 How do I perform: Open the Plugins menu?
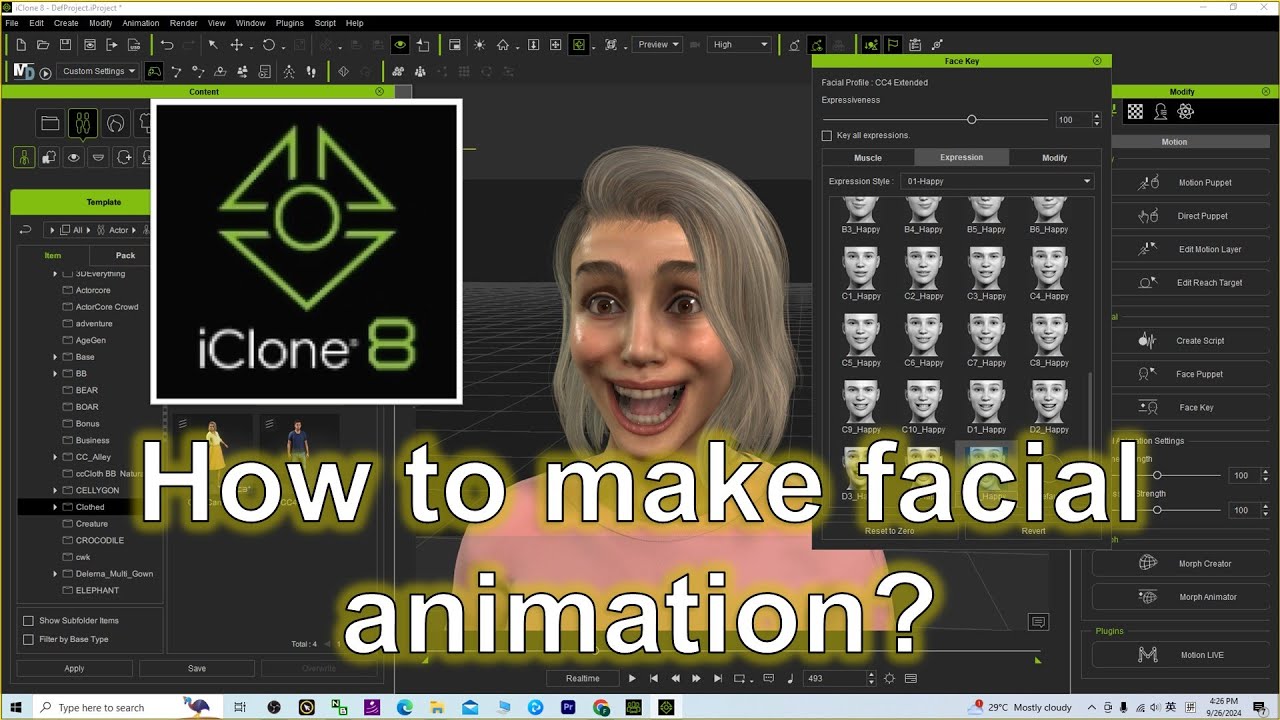point(289,23)
